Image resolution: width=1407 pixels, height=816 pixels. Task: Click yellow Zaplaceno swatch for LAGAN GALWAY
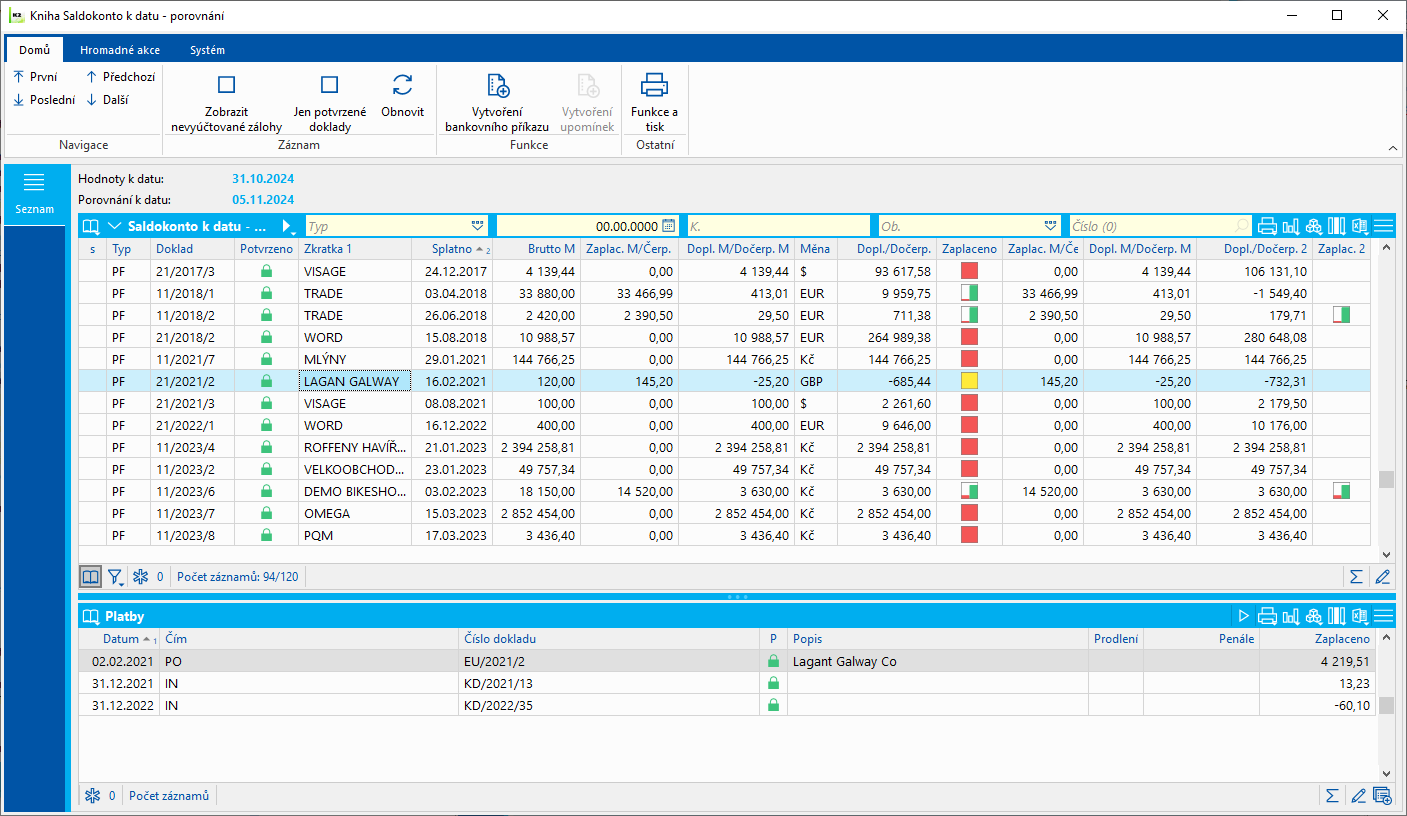[x=969, y=381]
